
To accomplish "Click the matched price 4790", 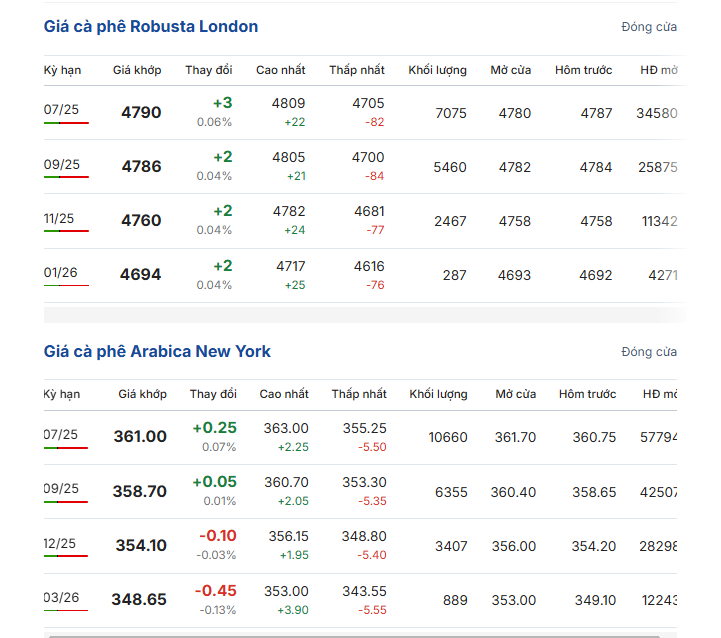I will [x=141, y=112].
